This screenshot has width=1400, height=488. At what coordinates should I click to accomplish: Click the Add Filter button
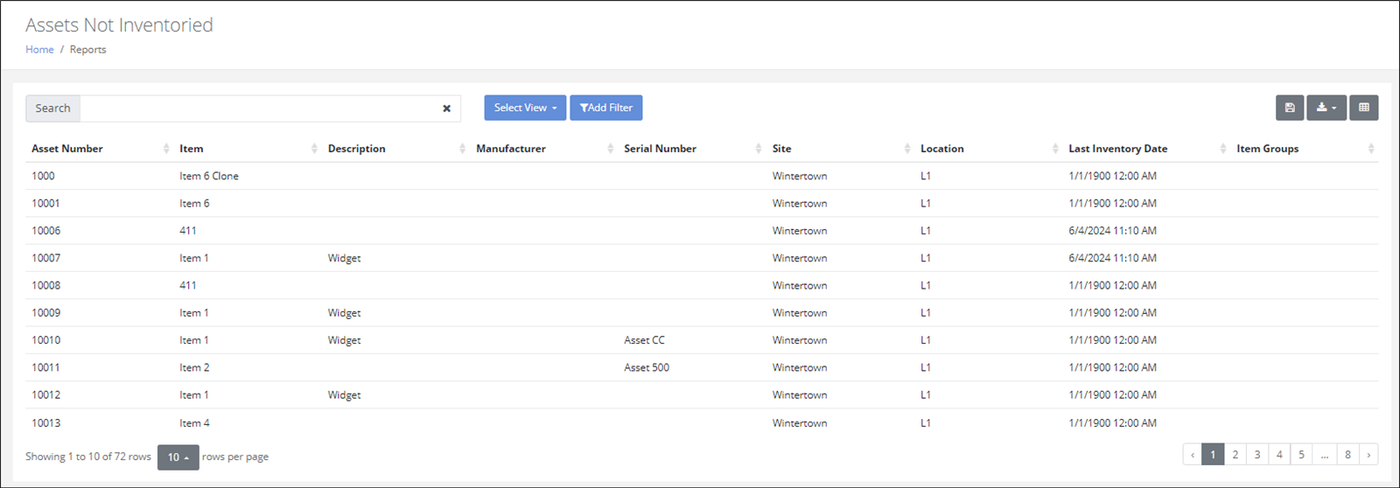[x=606, y=108]
